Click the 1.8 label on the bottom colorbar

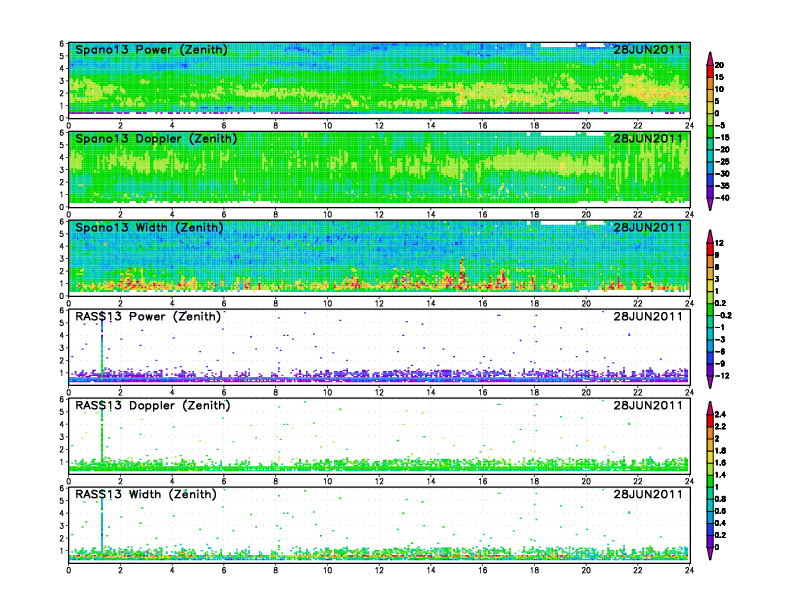(x=720, y=450)
